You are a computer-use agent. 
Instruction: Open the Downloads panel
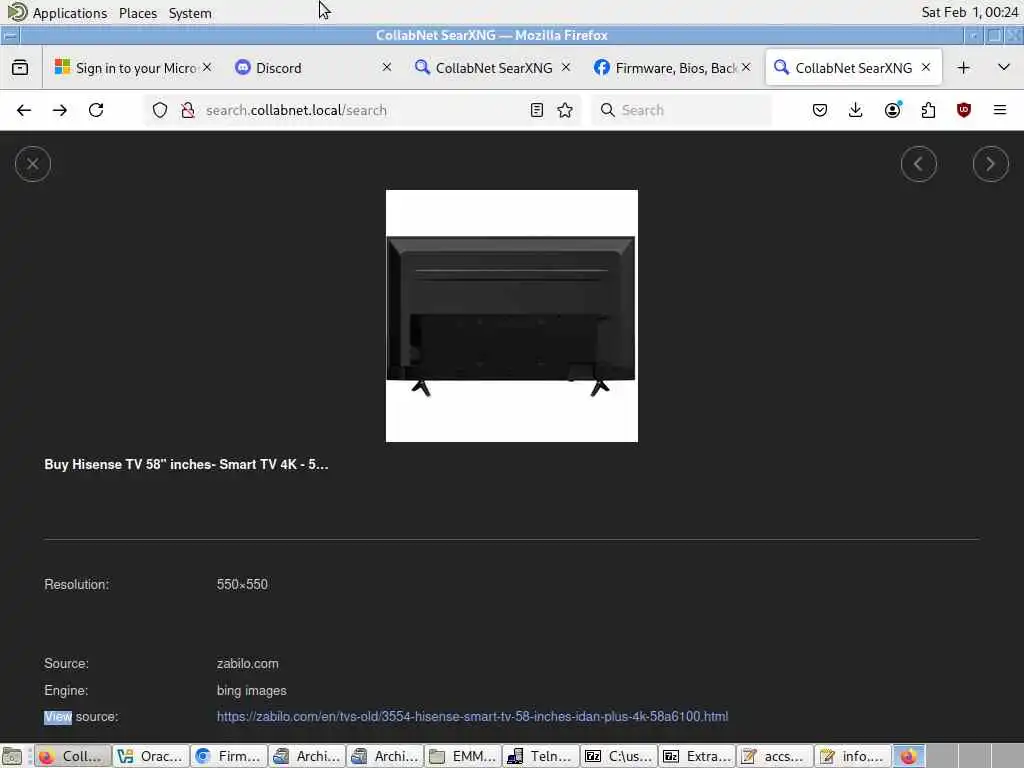[x=856, y=110]
